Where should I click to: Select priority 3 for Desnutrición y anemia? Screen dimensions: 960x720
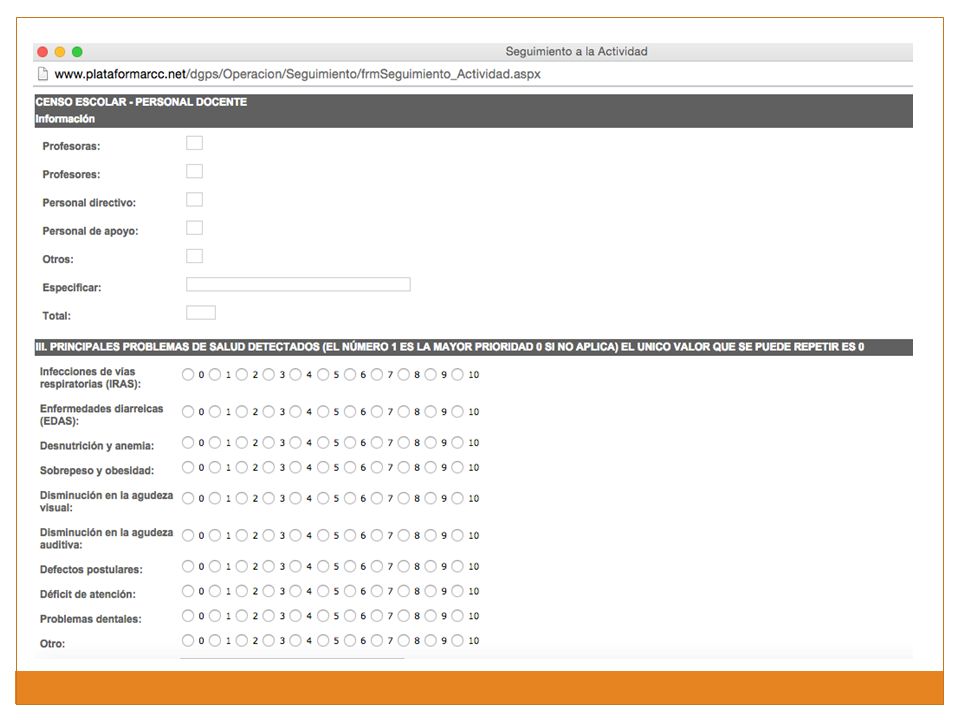coord(269,443)
